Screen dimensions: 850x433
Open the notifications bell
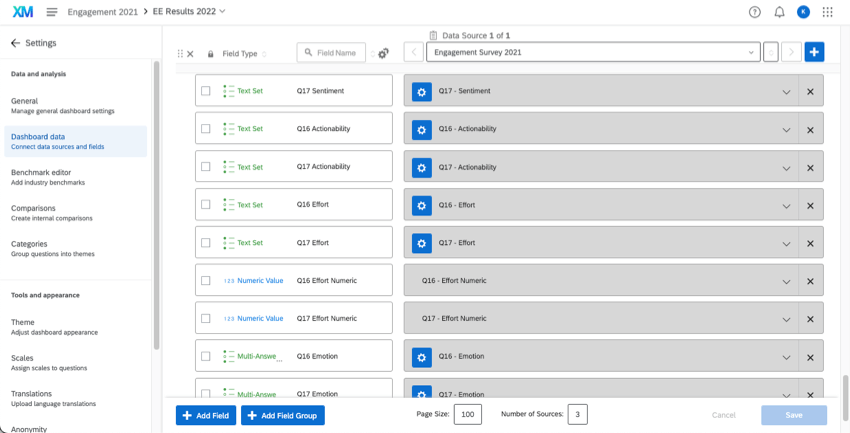coord(779,12)
